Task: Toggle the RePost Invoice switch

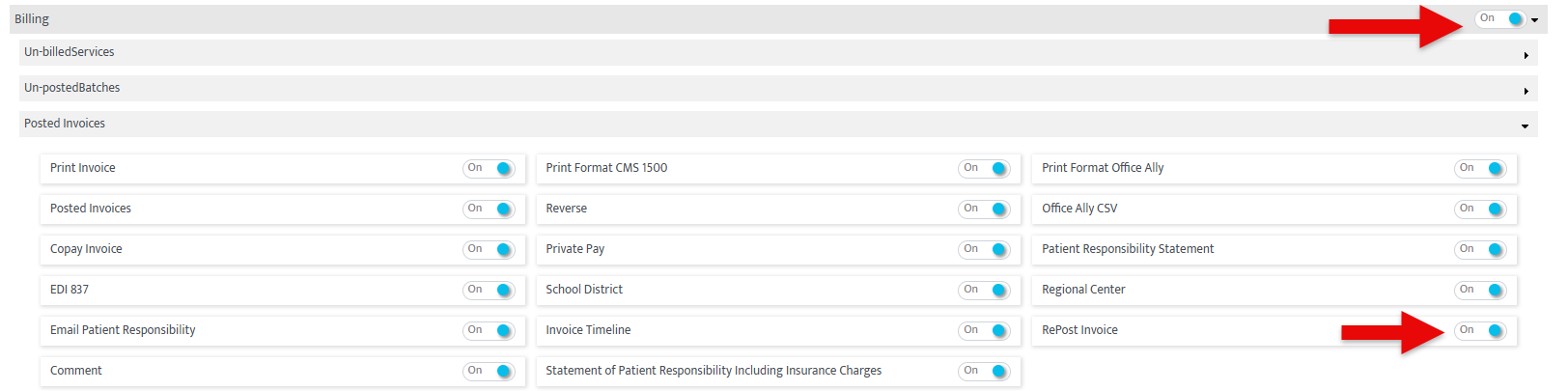Action: point(1480,331)
